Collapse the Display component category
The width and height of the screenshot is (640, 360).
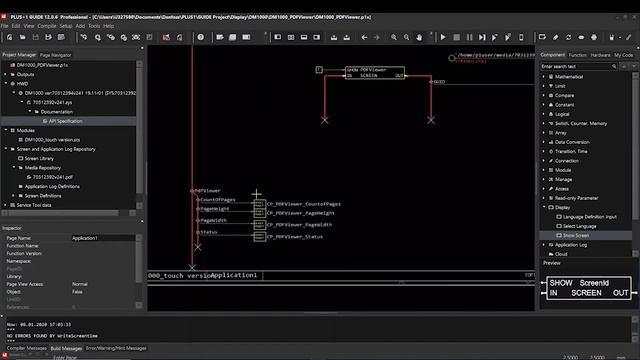click(543, 207)
